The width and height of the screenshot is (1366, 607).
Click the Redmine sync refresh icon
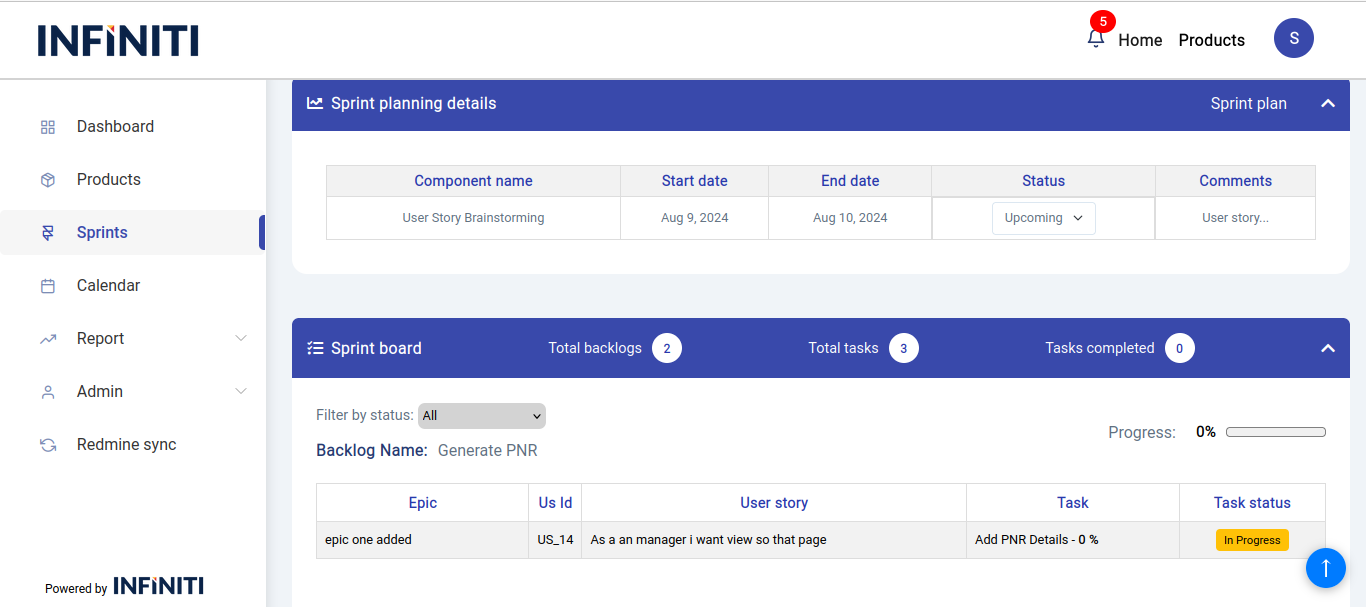48,445
